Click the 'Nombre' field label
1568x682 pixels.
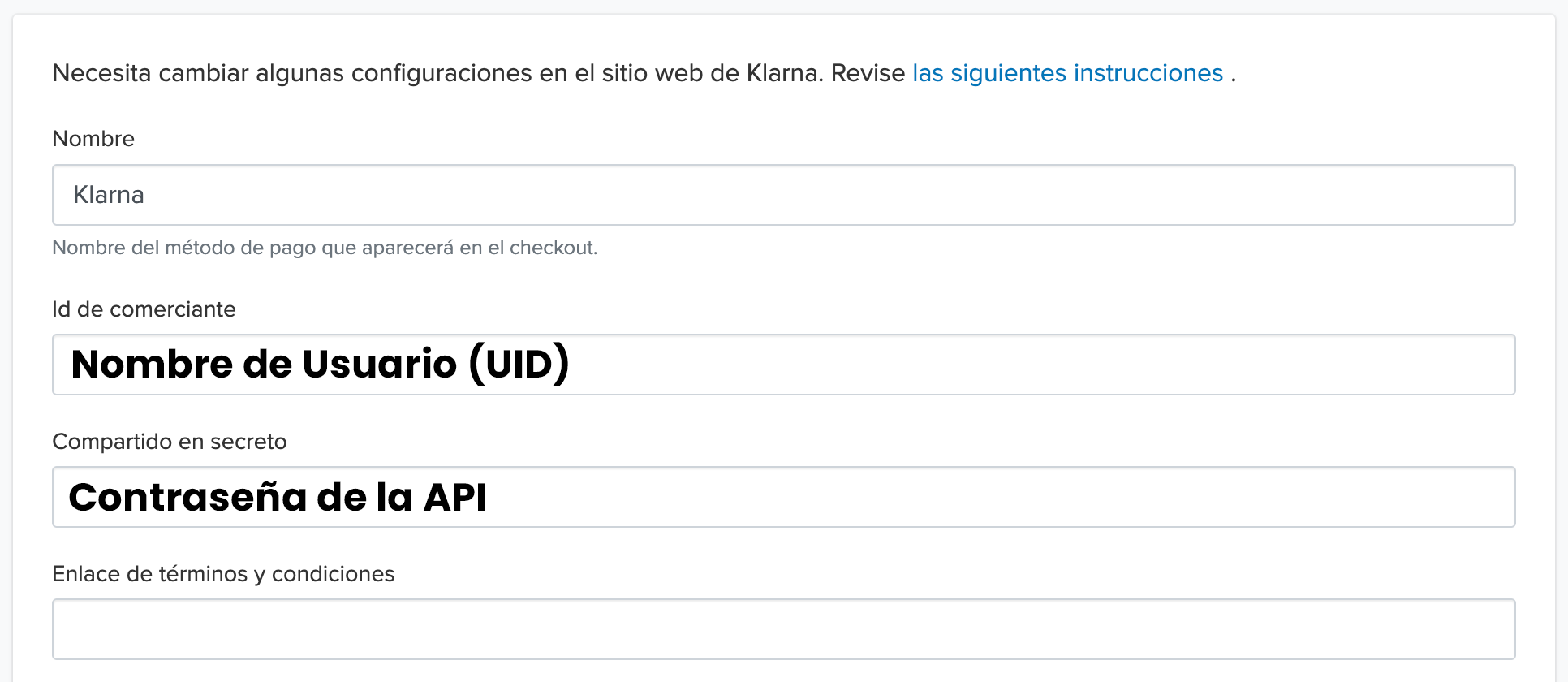93,139
